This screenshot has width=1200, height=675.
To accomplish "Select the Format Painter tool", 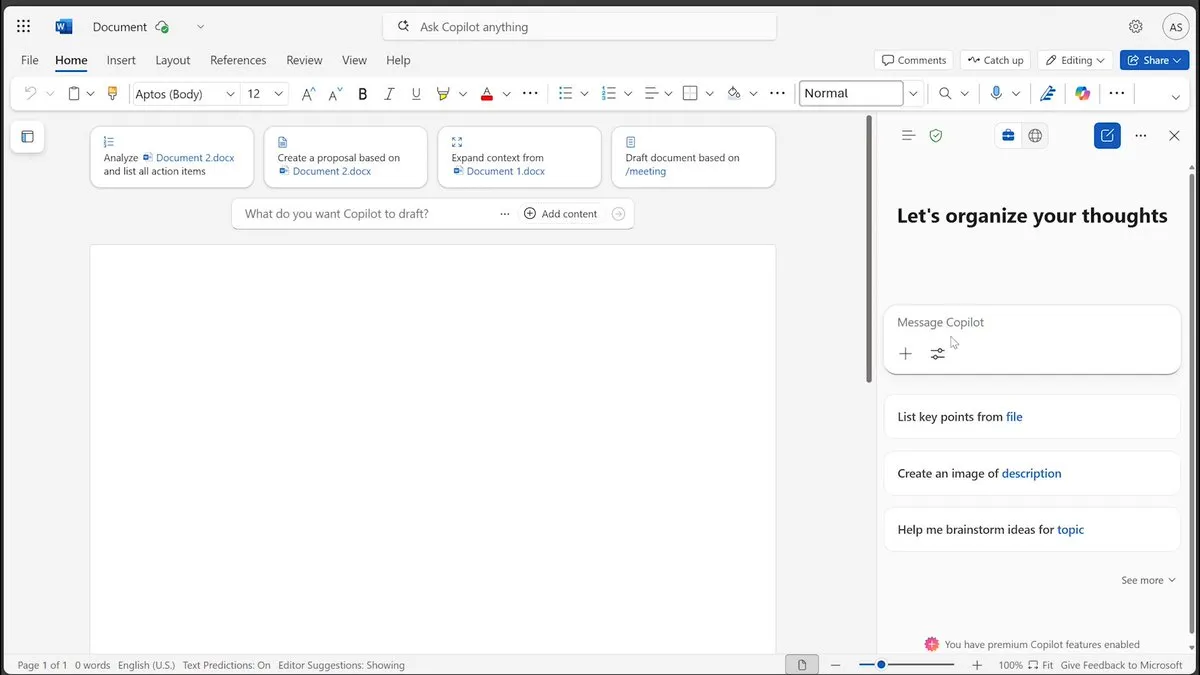I will 112,93.
